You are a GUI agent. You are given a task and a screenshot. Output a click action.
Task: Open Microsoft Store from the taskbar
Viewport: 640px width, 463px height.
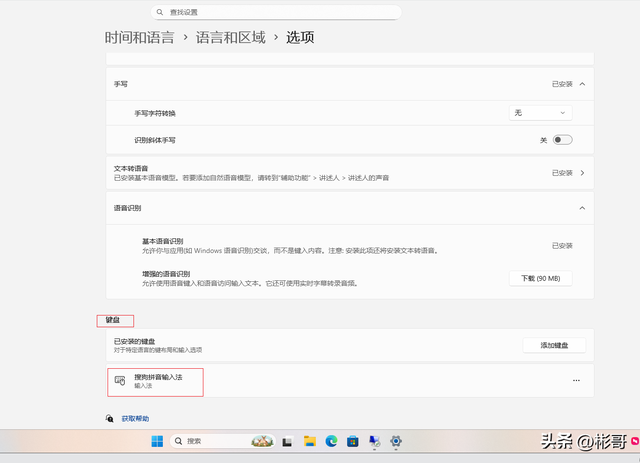click(352, 441)
